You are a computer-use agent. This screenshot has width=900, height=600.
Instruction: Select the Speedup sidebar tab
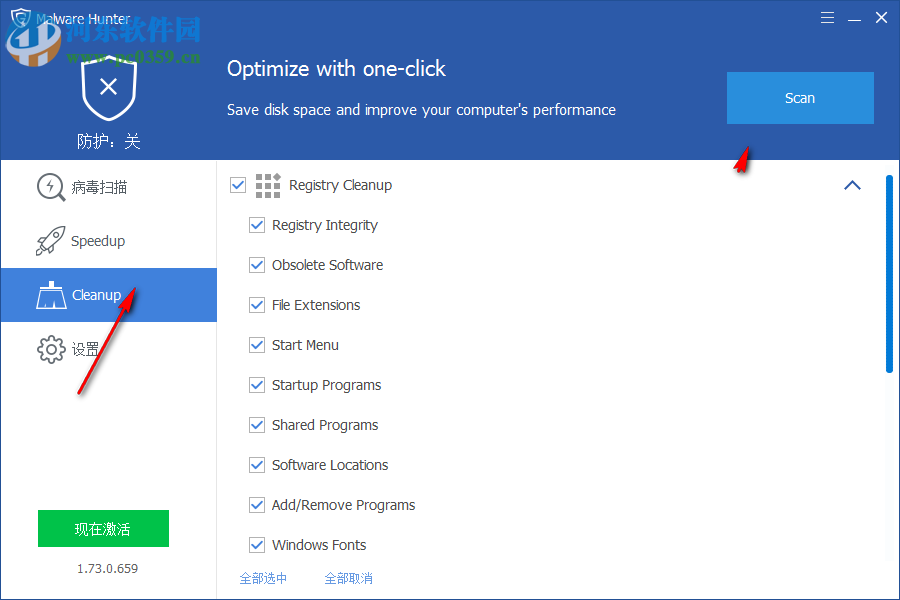coord(100,240)
